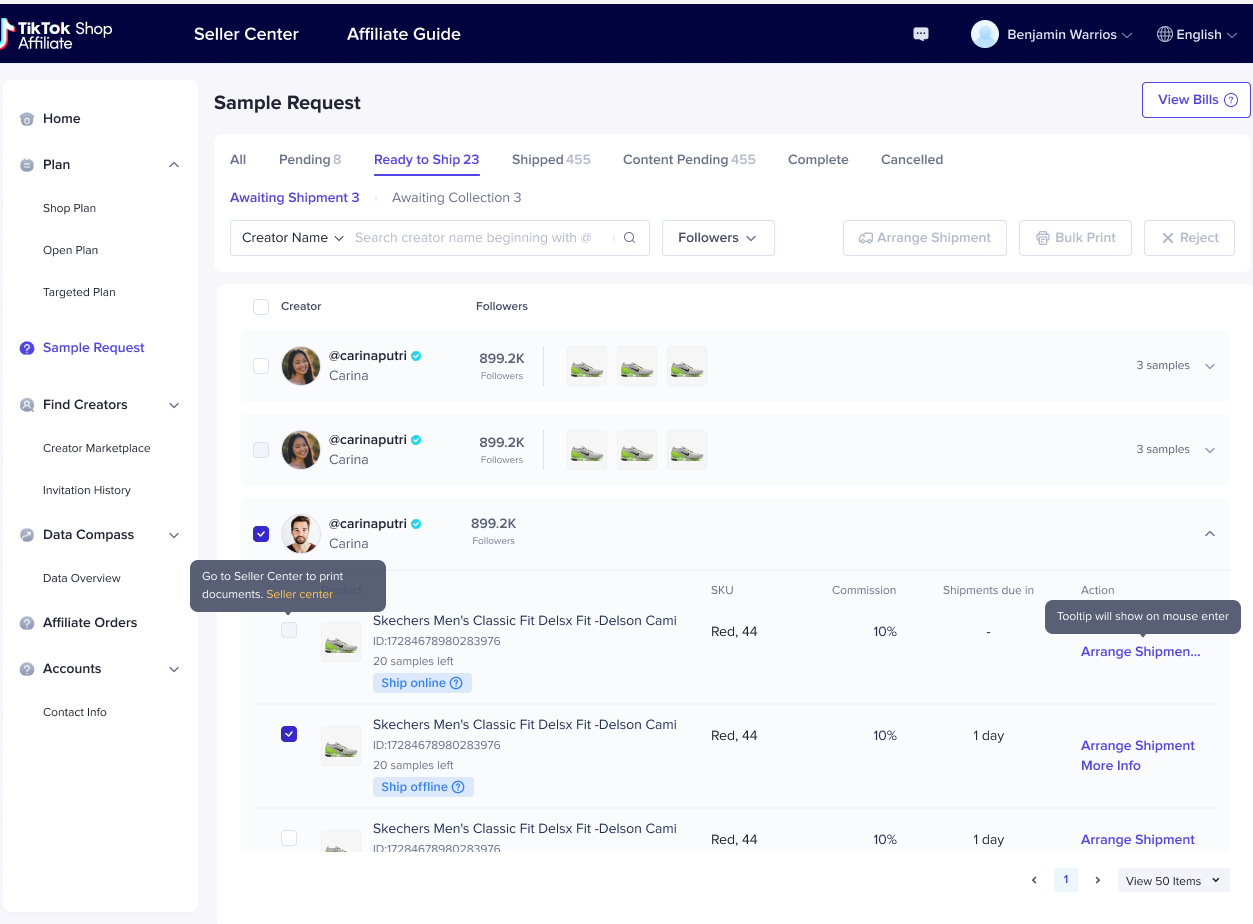Image resolution: width=1253 pixels, height=924 pixels.
Task: Open the Followers filter dropdown
Action: (717, 238)
